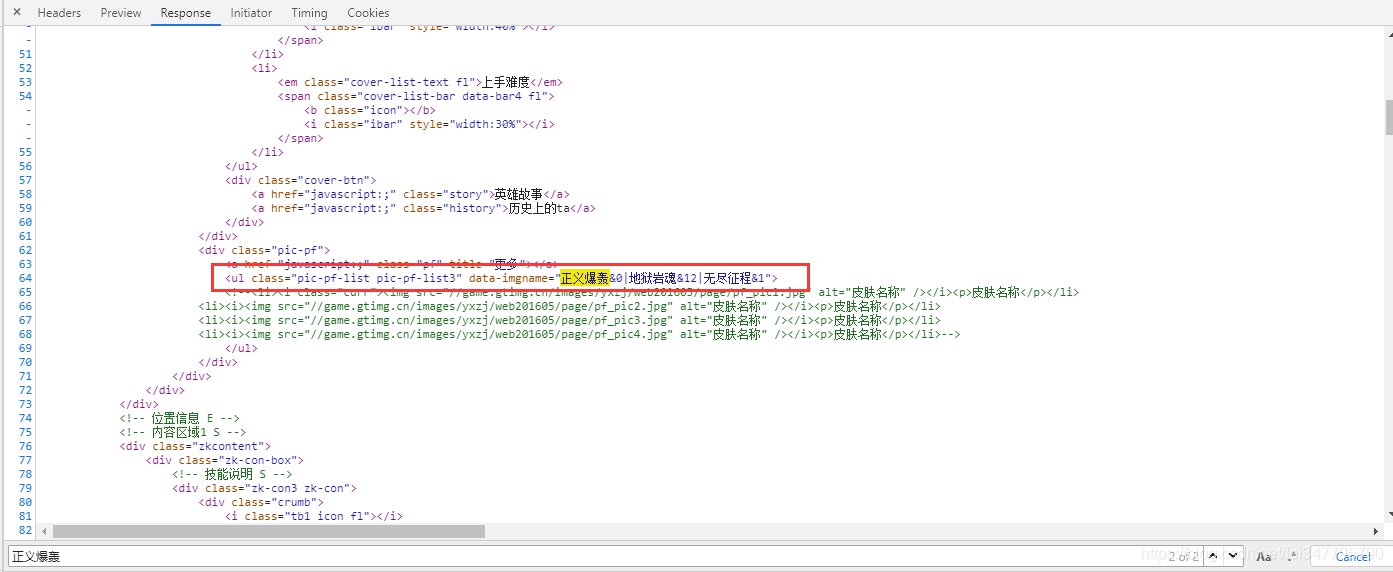Click line number 64 in the gutter

point(25,278)
